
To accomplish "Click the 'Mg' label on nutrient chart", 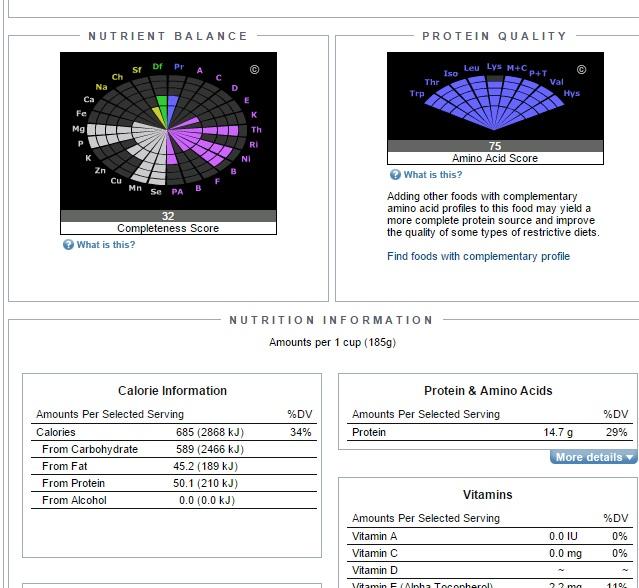I will point(78,129).
